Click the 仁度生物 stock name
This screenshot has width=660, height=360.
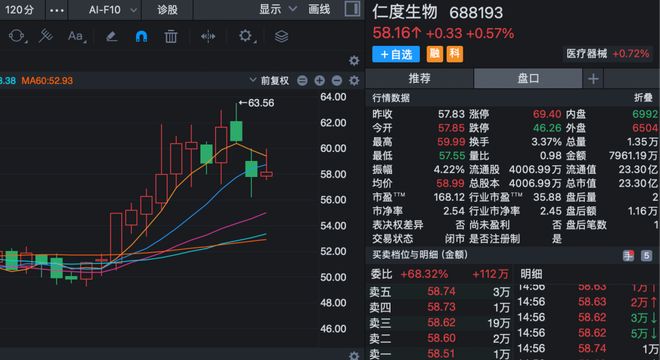(x=405, y=12)
